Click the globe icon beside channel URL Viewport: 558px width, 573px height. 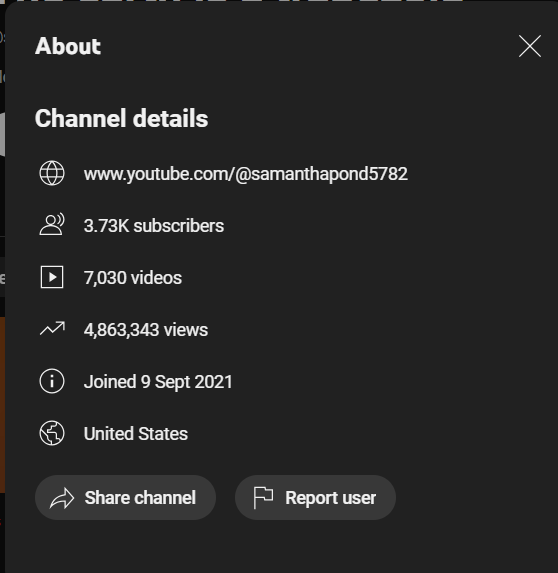[x=52, y=173]
